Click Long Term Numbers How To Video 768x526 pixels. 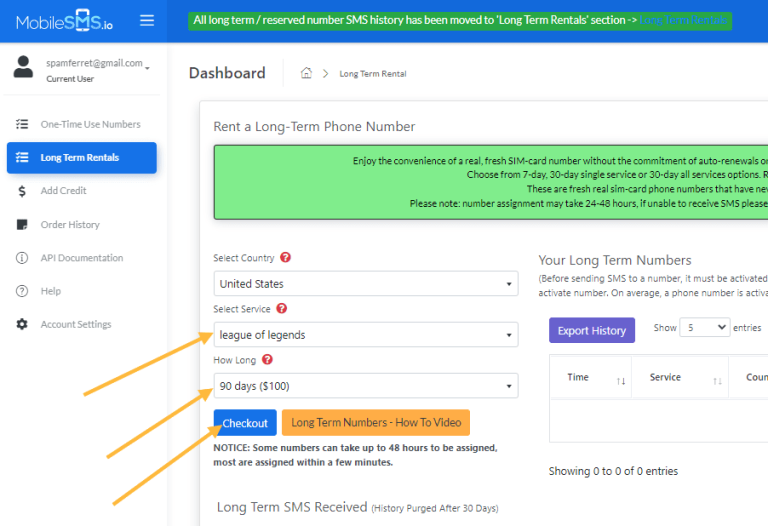click(375, 423)
